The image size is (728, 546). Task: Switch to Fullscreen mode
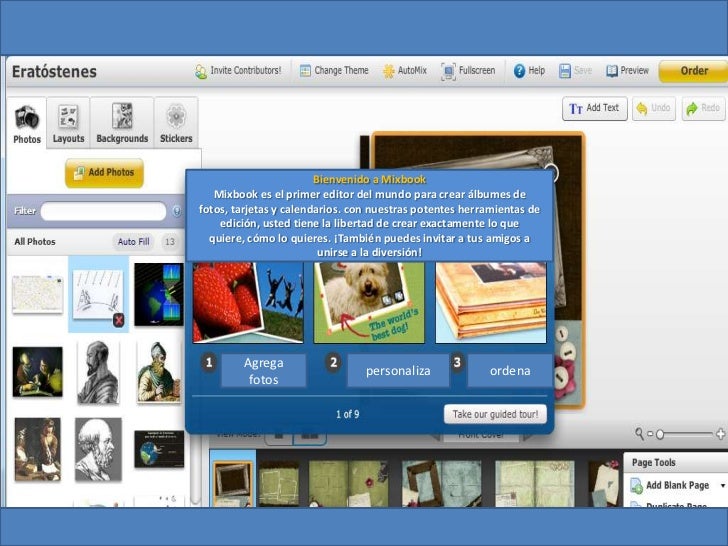coord(468,71)
